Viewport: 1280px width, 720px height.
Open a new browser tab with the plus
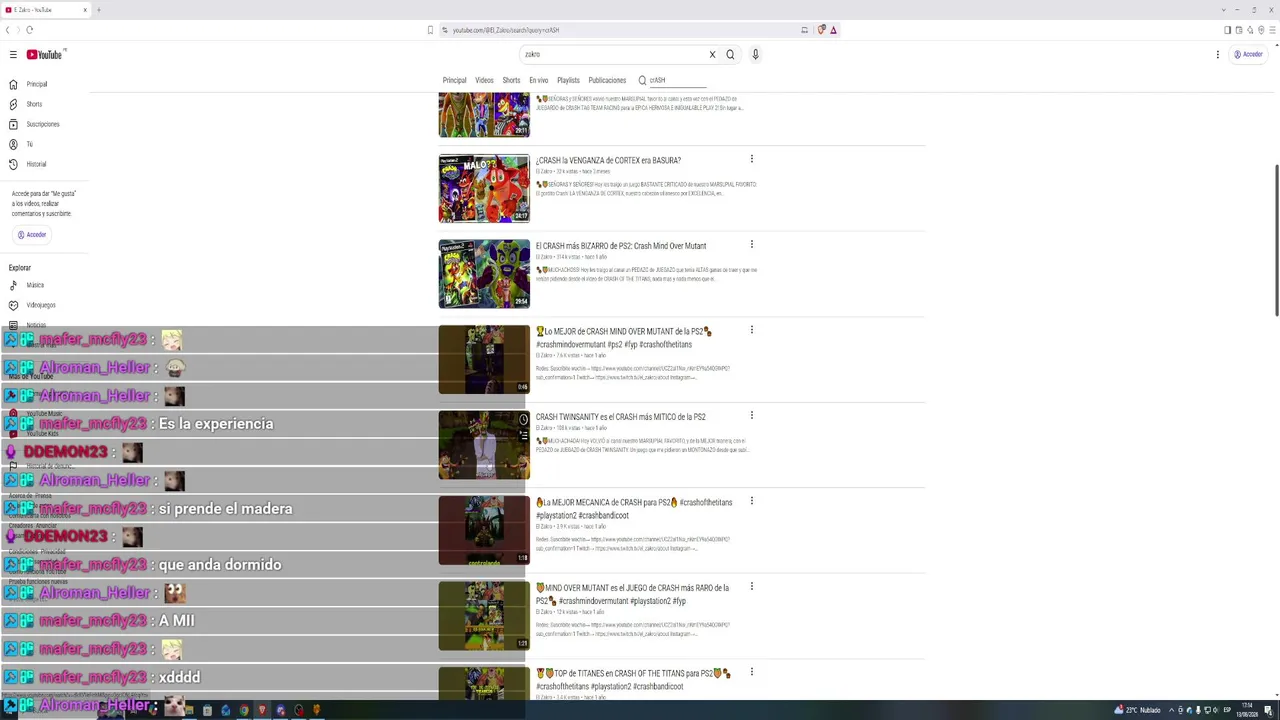coord(98,10)
